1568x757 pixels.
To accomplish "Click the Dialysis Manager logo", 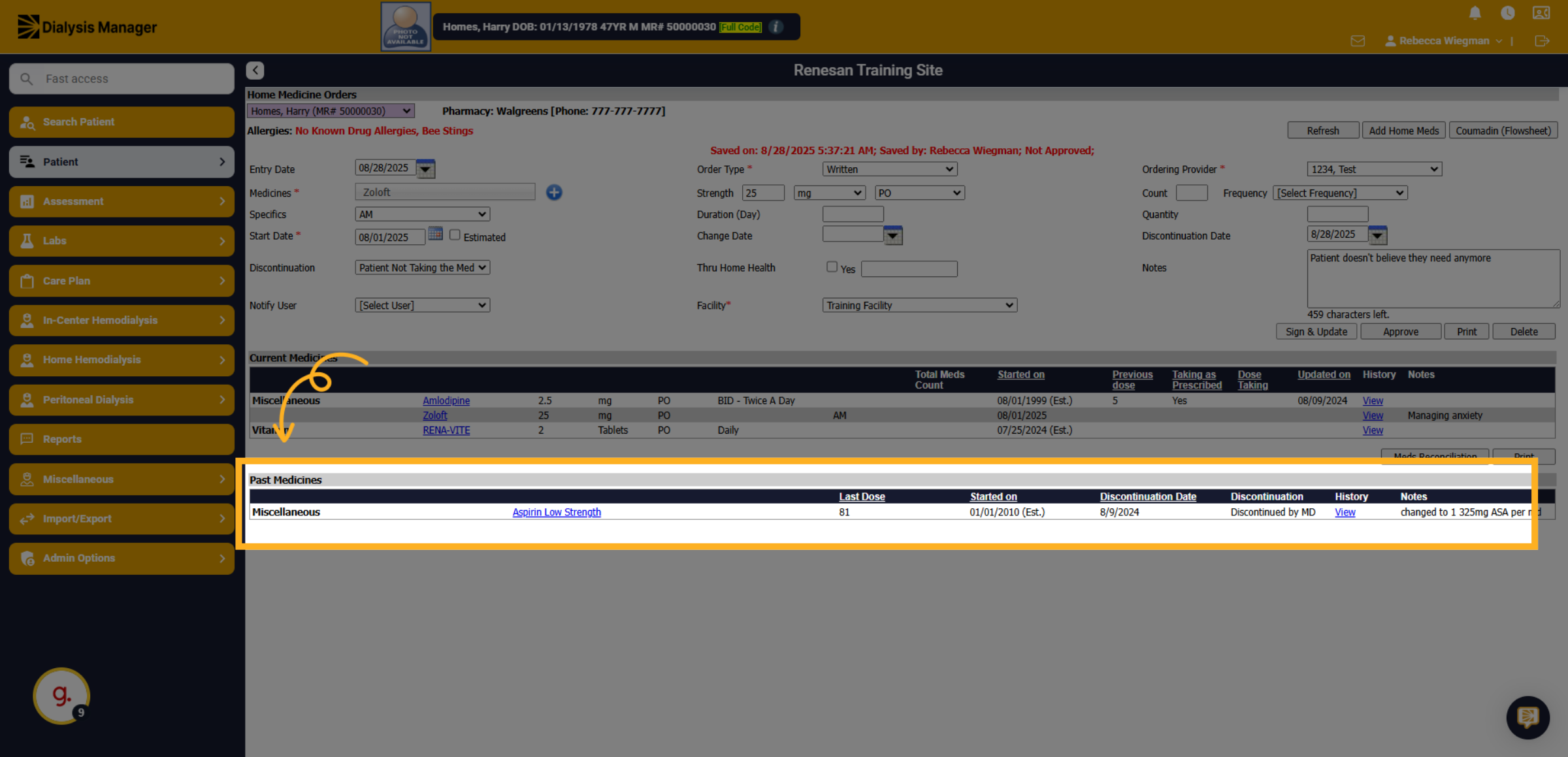I will click(x=87, y=27).
